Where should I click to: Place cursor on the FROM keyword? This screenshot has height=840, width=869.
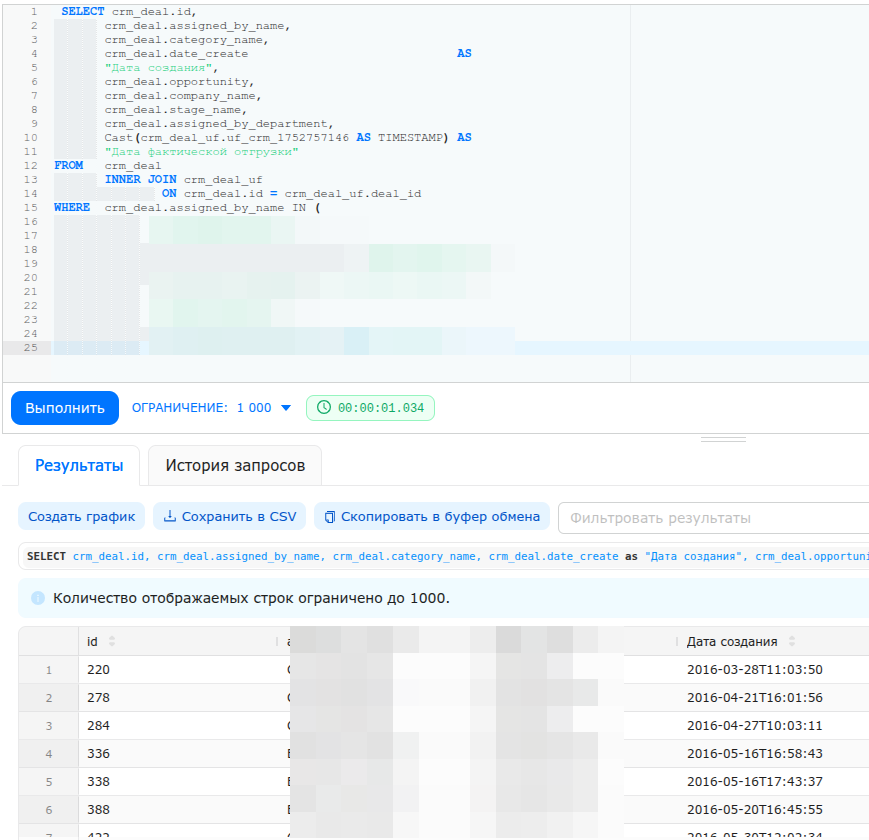pos(69,166)
